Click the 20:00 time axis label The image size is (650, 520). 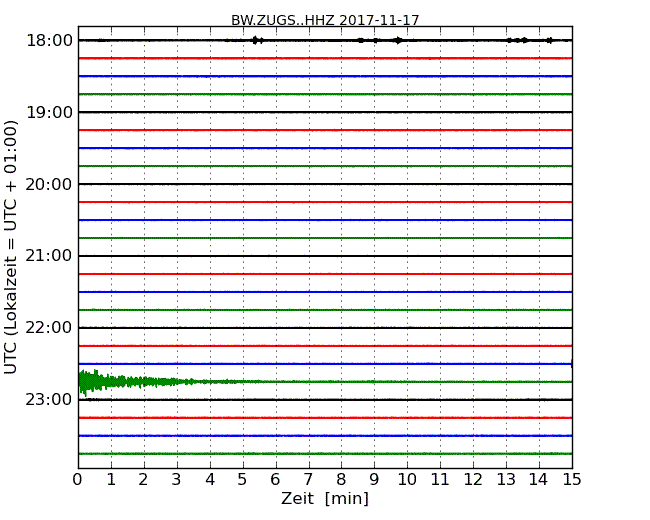click(49, 184)
